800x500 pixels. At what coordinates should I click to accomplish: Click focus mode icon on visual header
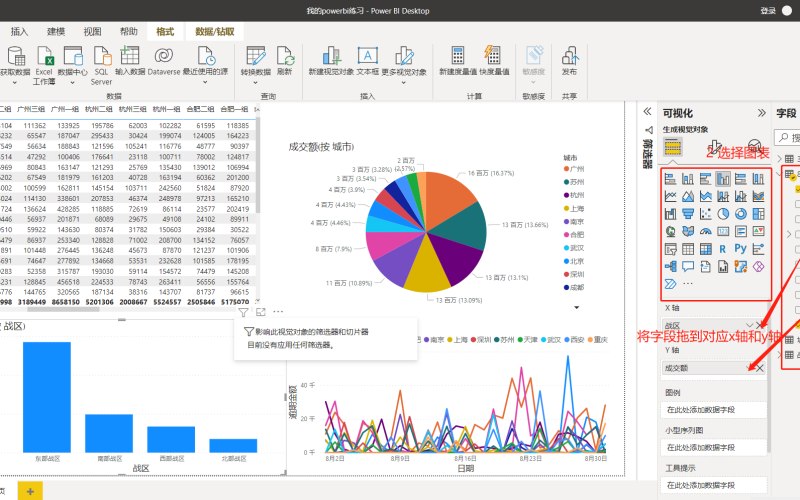(261, 312)
